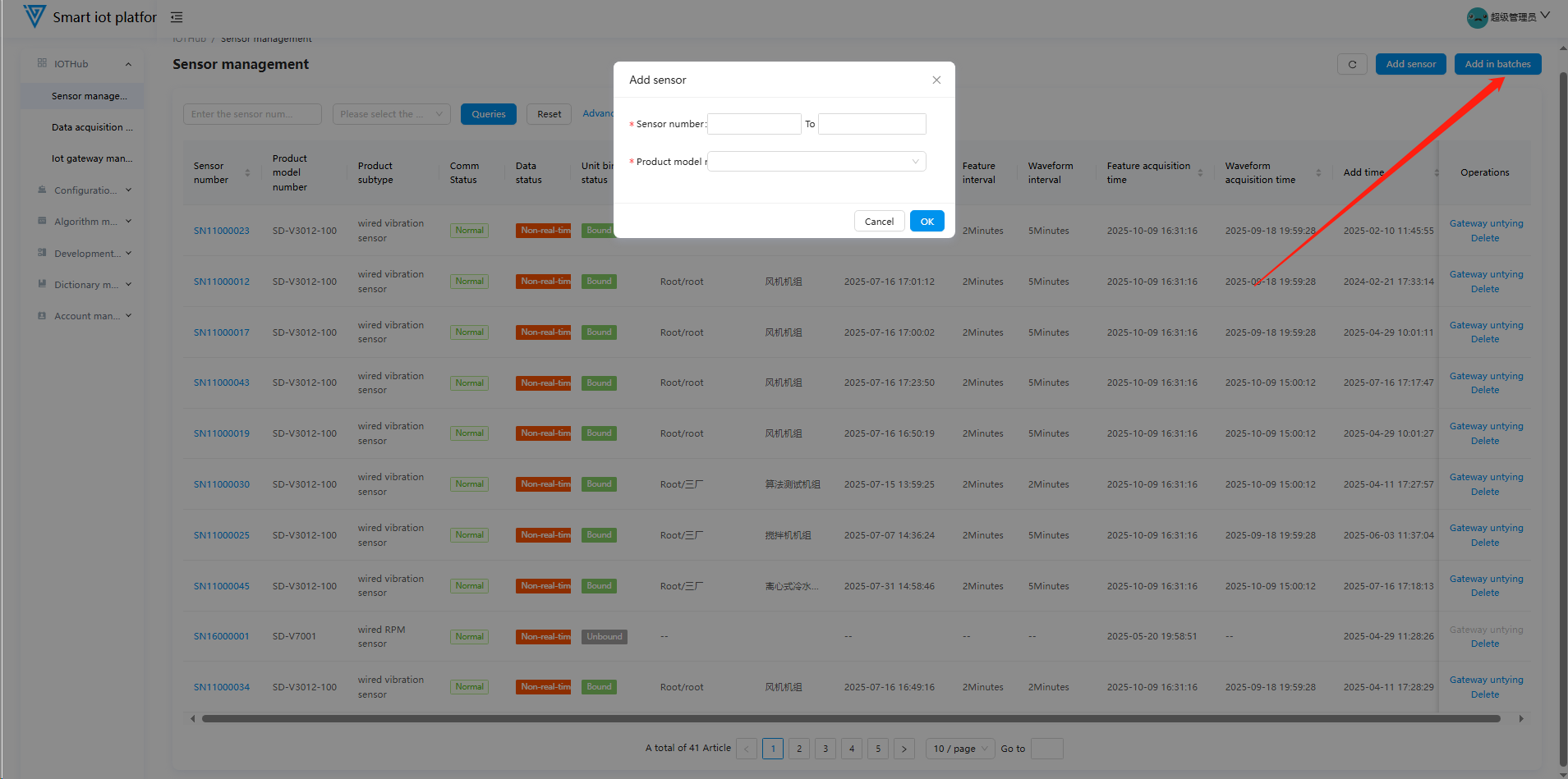Click Gateway untying for SN11000012

point(1486,274)
